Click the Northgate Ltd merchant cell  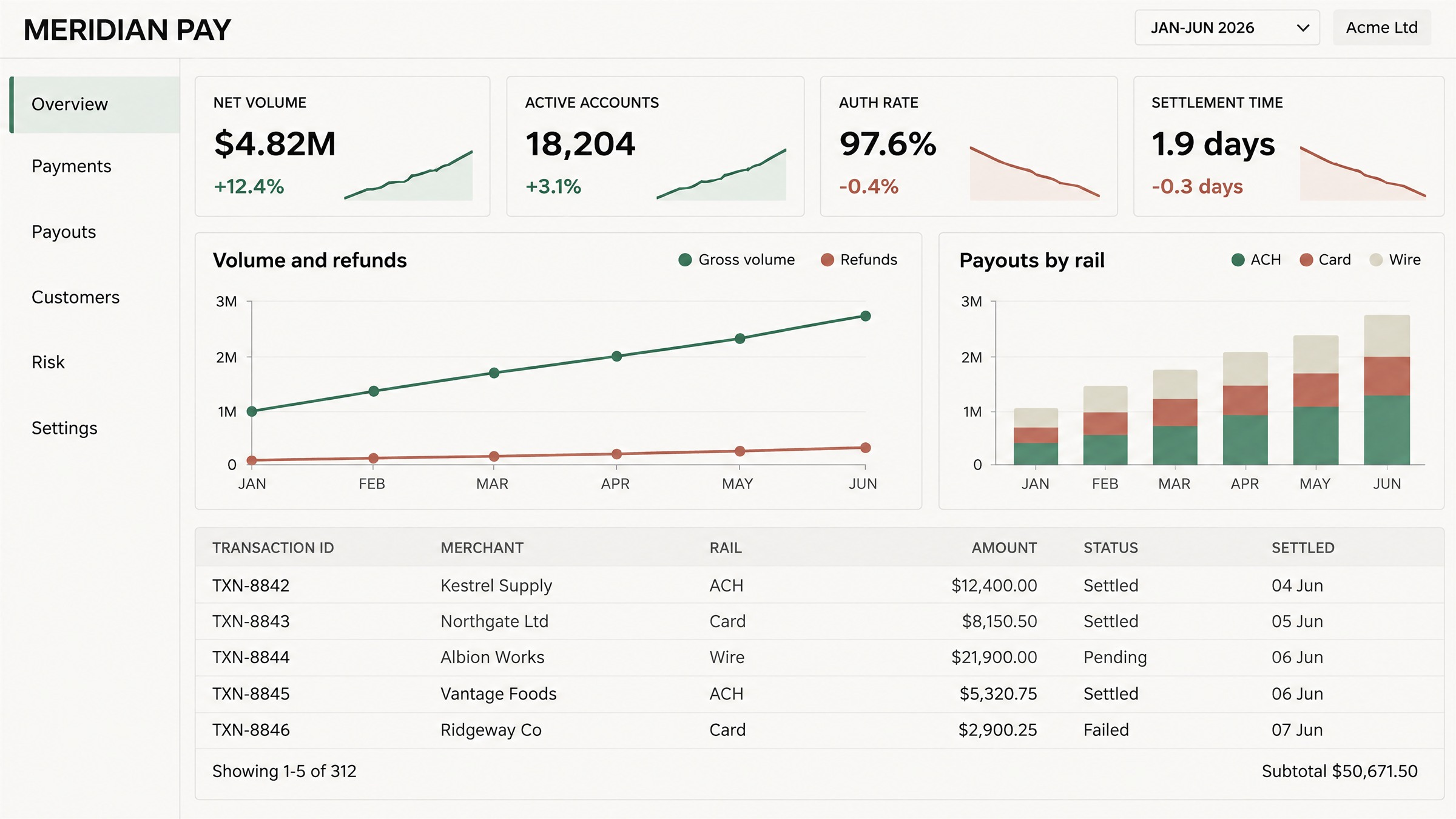tap(494, 621)
